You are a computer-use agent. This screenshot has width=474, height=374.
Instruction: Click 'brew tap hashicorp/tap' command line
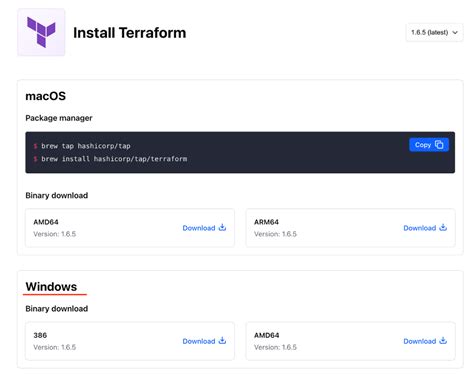(x=86, y=146)
